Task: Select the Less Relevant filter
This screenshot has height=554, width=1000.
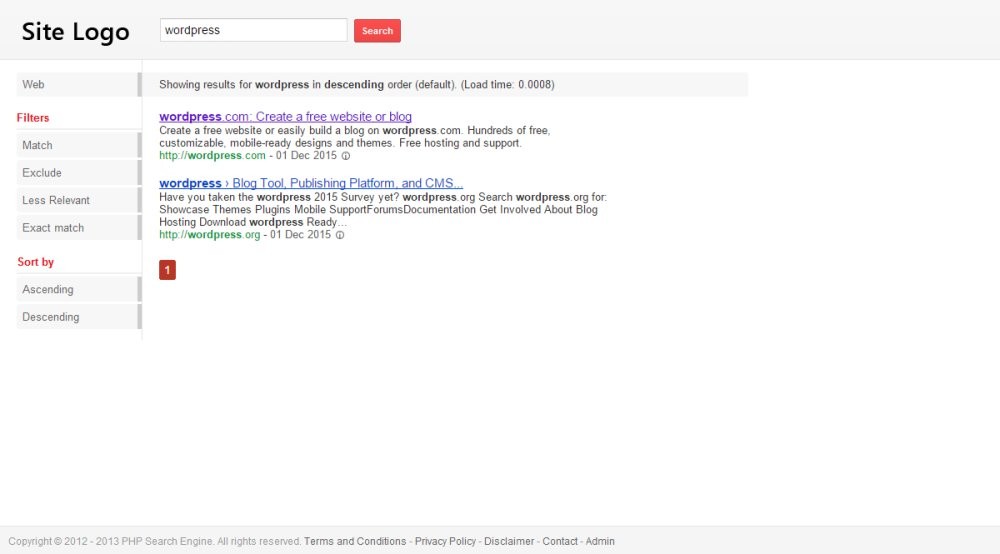Action: point(78,200)
